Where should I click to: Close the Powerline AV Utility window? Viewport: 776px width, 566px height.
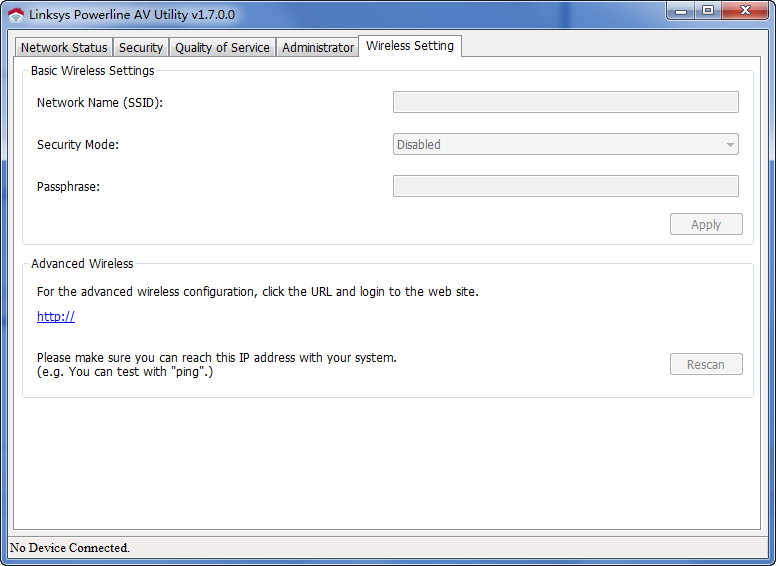[x=745, y=10]
